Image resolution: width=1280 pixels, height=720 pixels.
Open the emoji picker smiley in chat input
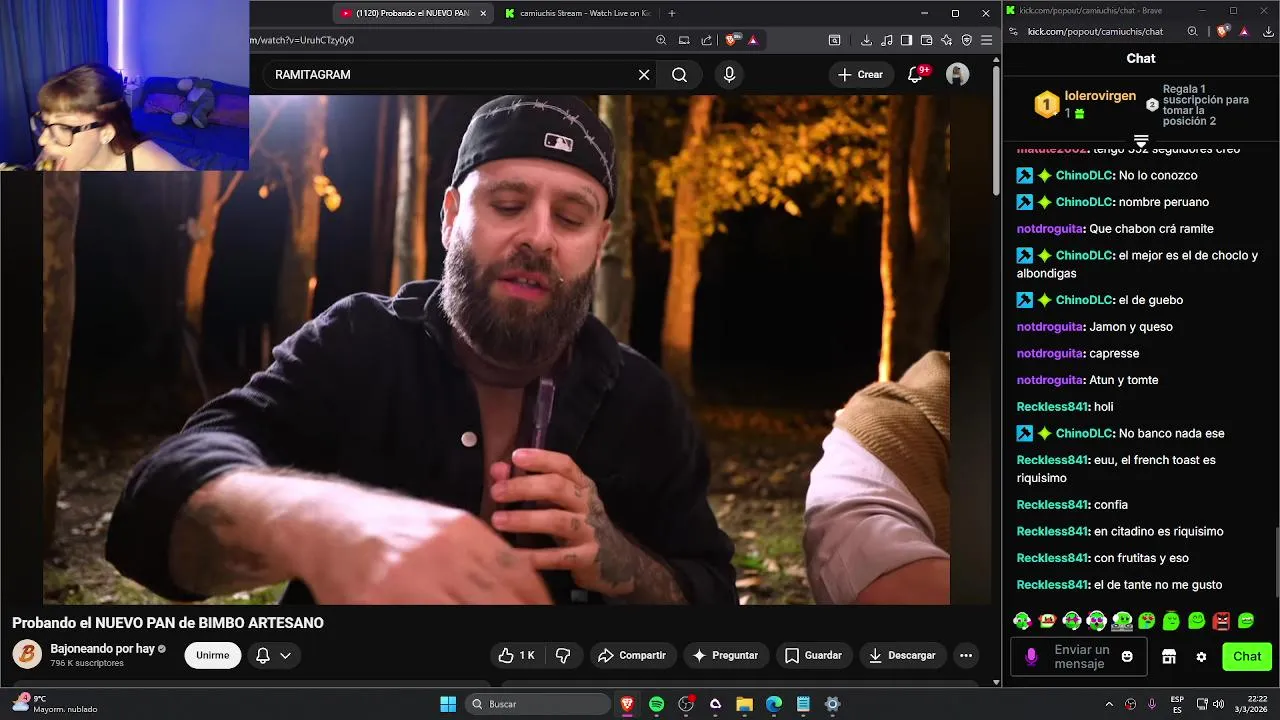pyautogui.click(x=1127, y=657)
